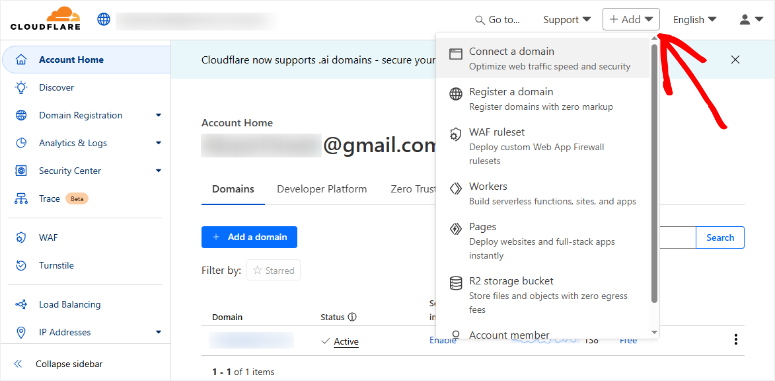
Task: Open Discover in sidebar
Action: [86, 87]
